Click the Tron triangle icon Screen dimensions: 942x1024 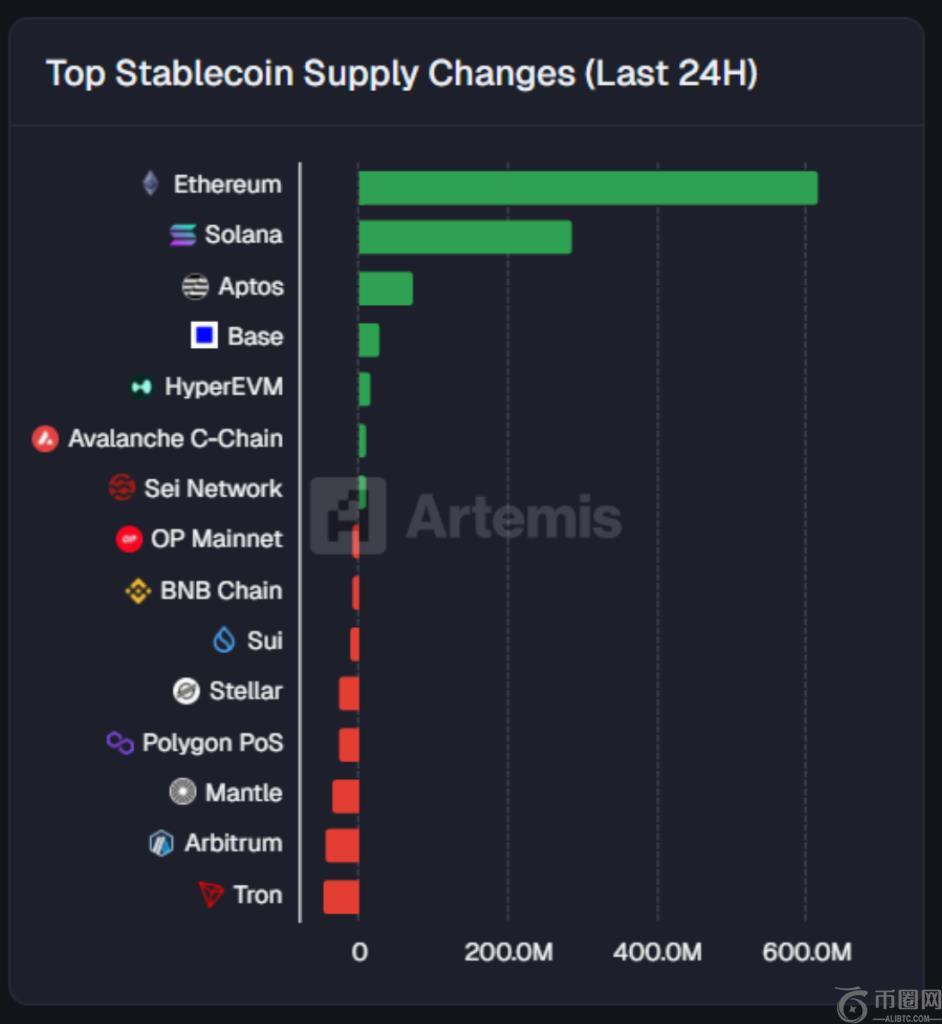click(211, 894)
